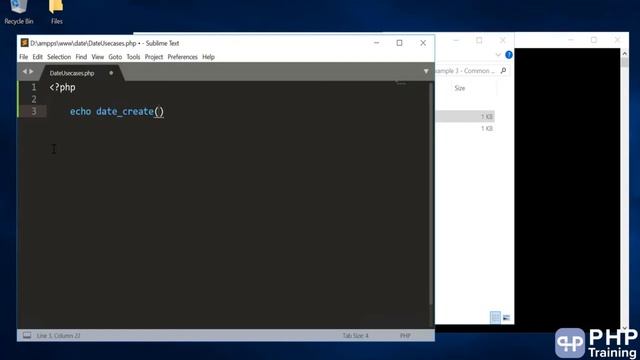640x360 pixels.
Task: Click the Sublime Text vertical scrollbar
Action: (431, 194)
